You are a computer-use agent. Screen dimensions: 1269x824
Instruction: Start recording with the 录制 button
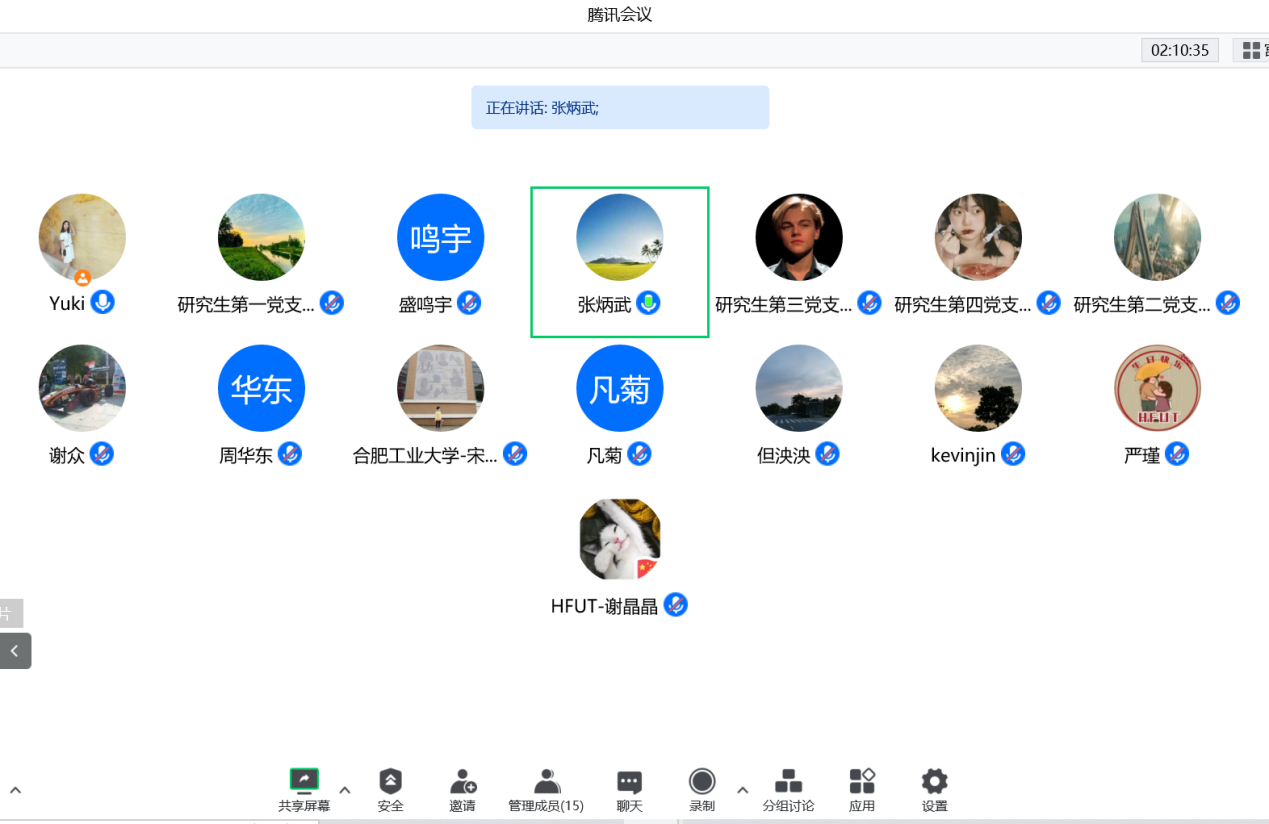coord(702,781)
